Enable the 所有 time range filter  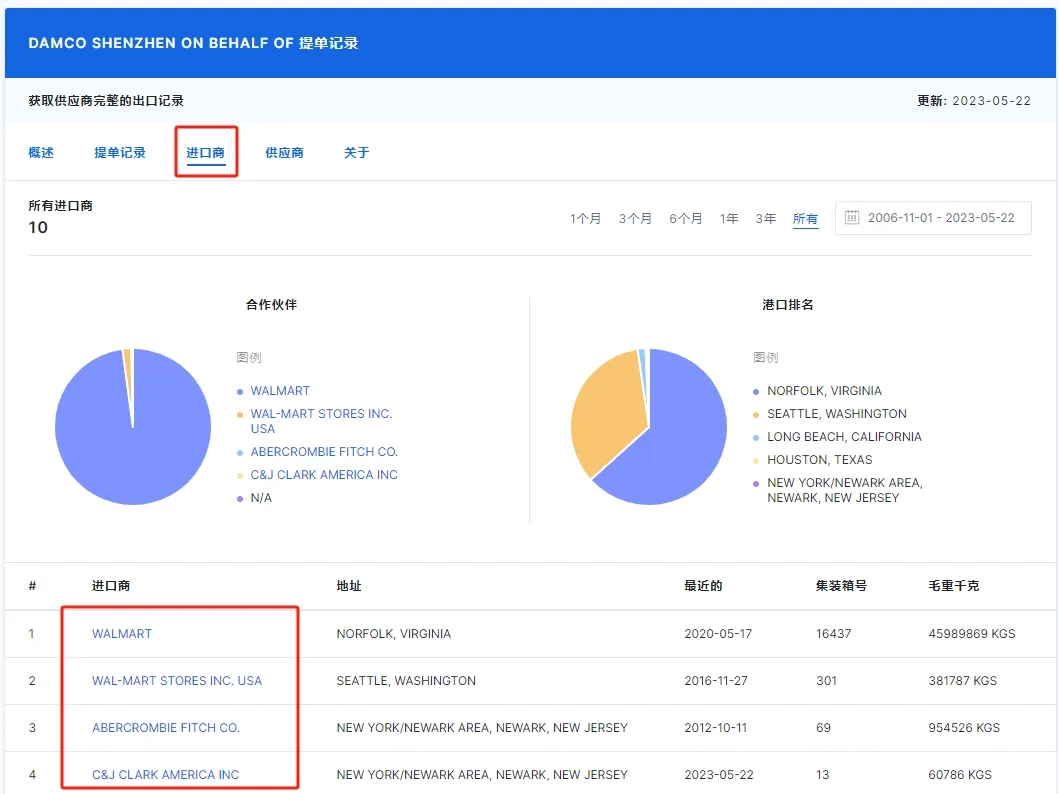[805, 218]
